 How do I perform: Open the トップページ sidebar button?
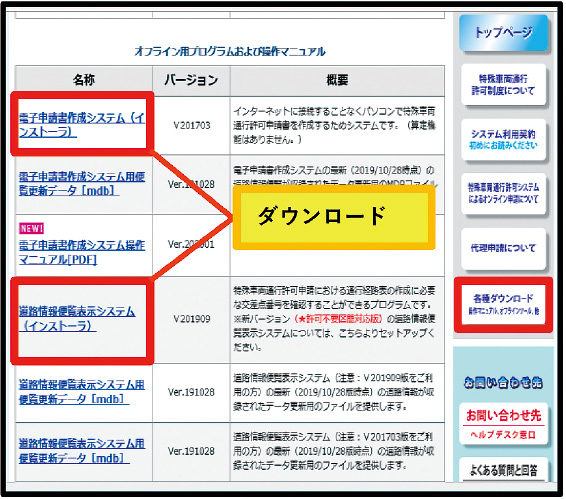tap(504, 32)
